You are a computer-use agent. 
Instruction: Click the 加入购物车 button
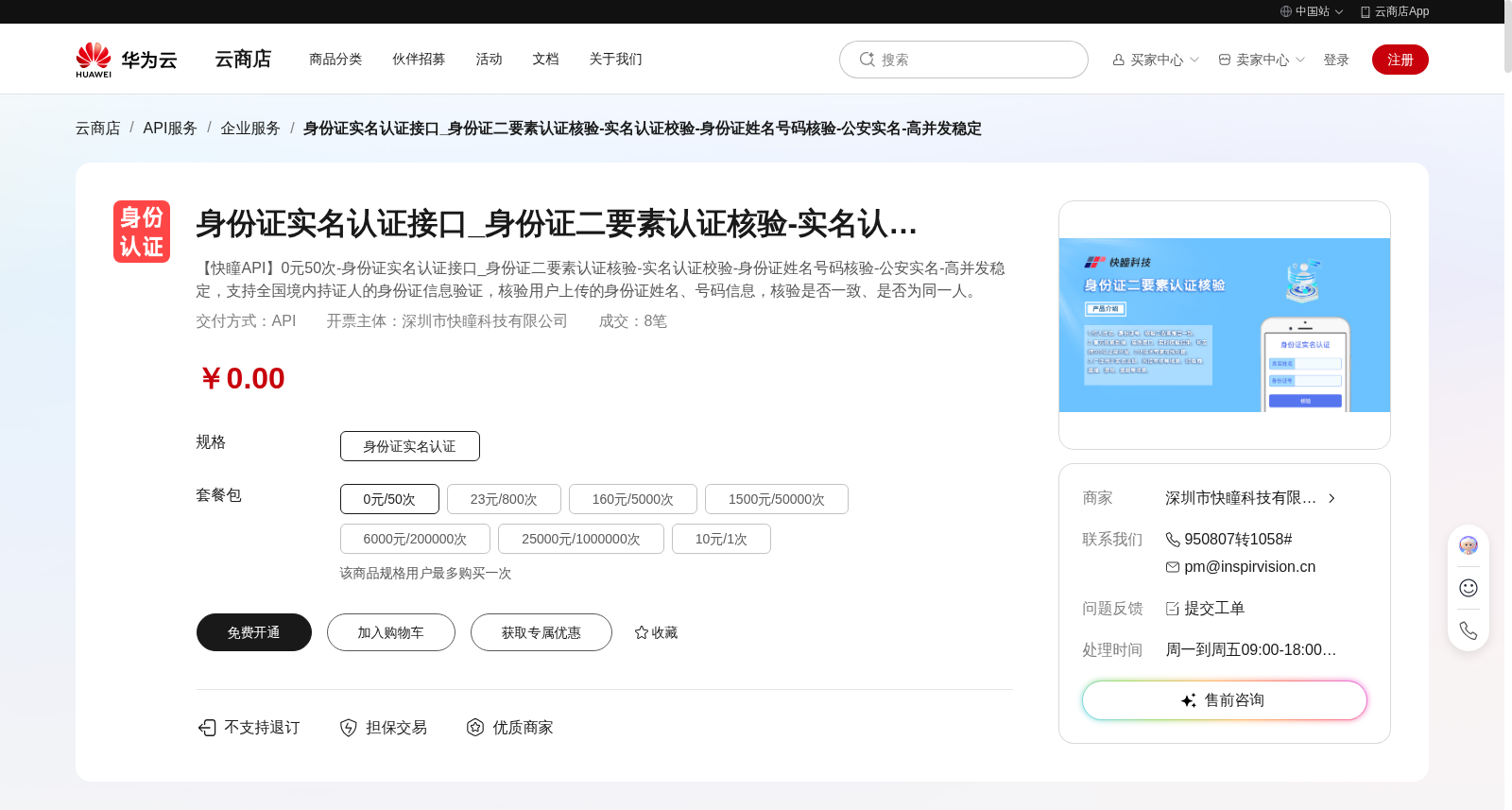[x=391, y=632]
